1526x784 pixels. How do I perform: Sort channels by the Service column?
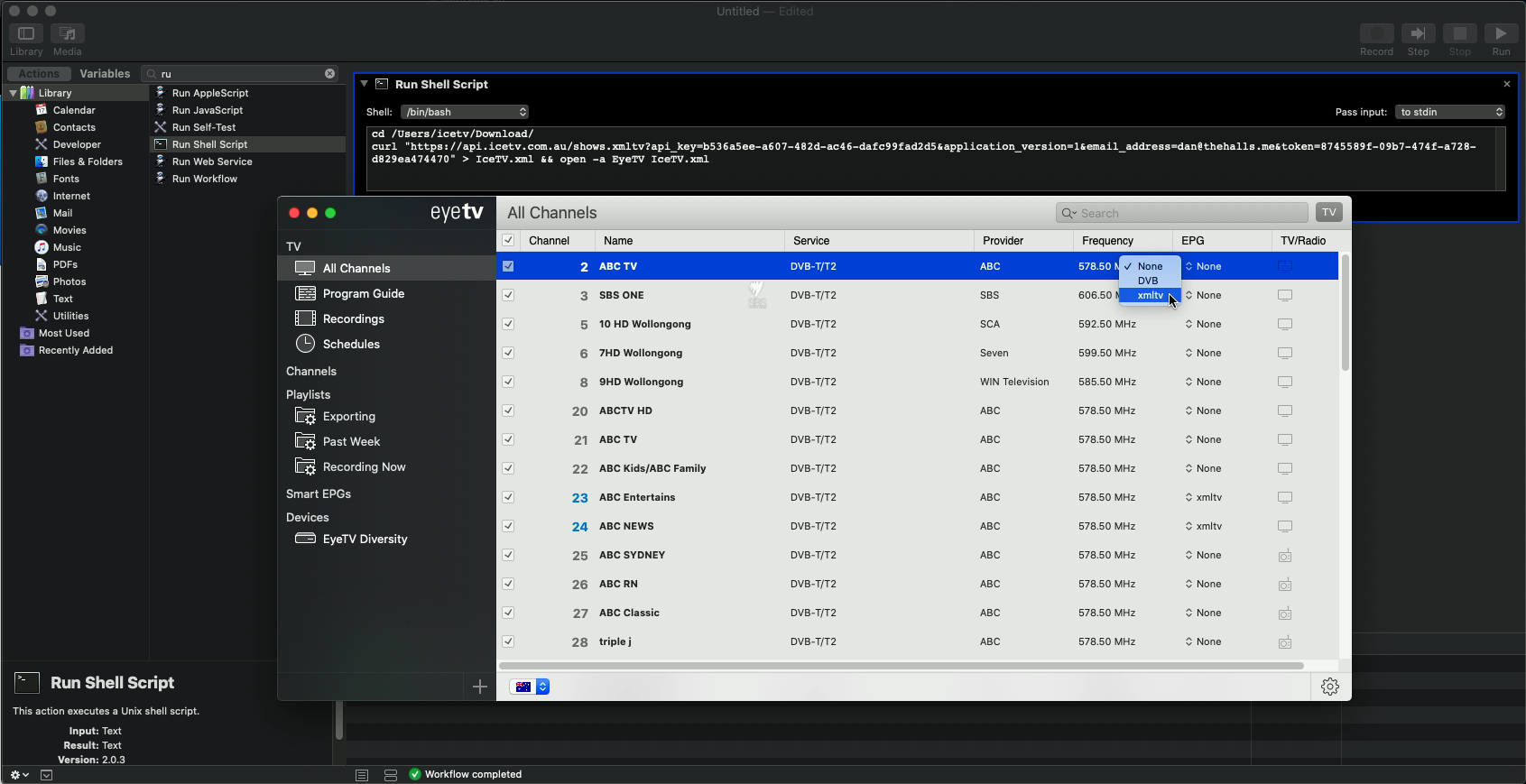(x=879, y=241)
